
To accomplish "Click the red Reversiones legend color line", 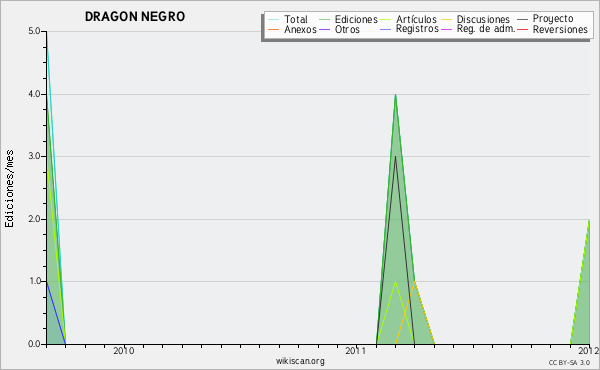I will click(522, 29).
